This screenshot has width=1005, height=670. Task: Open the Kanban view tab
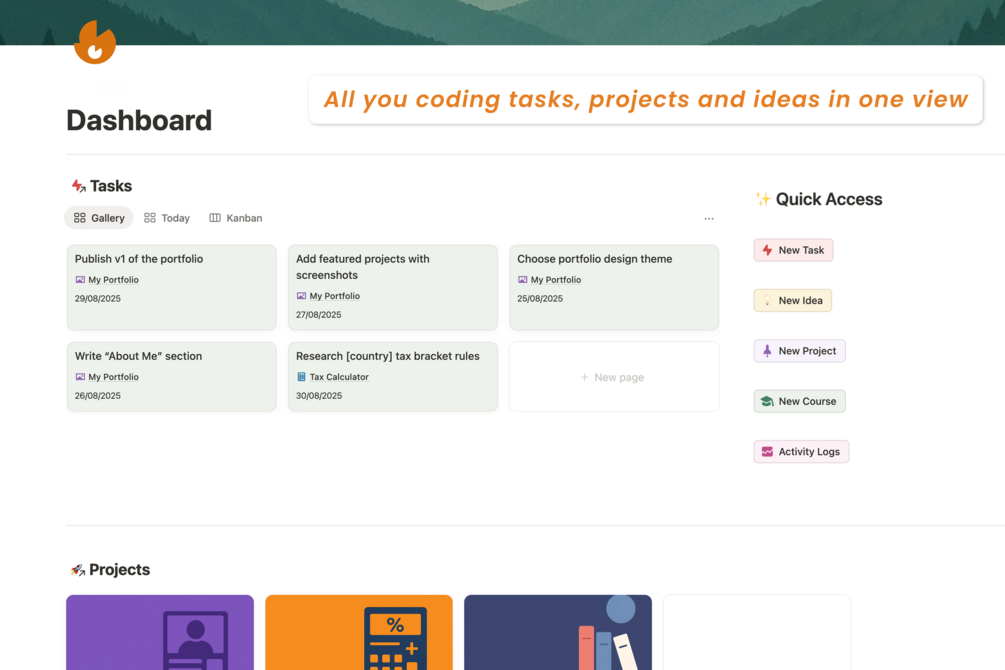click(235, 218)
